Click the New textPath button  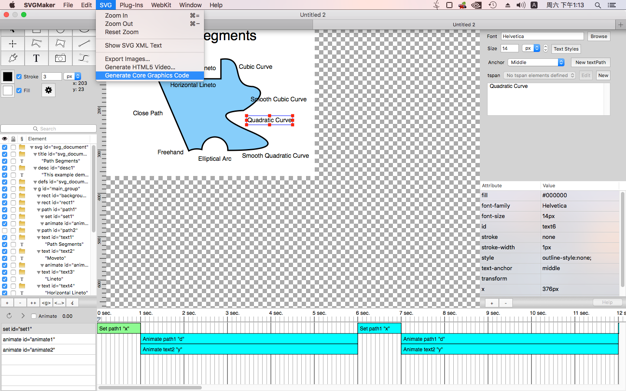coord(590,62)
